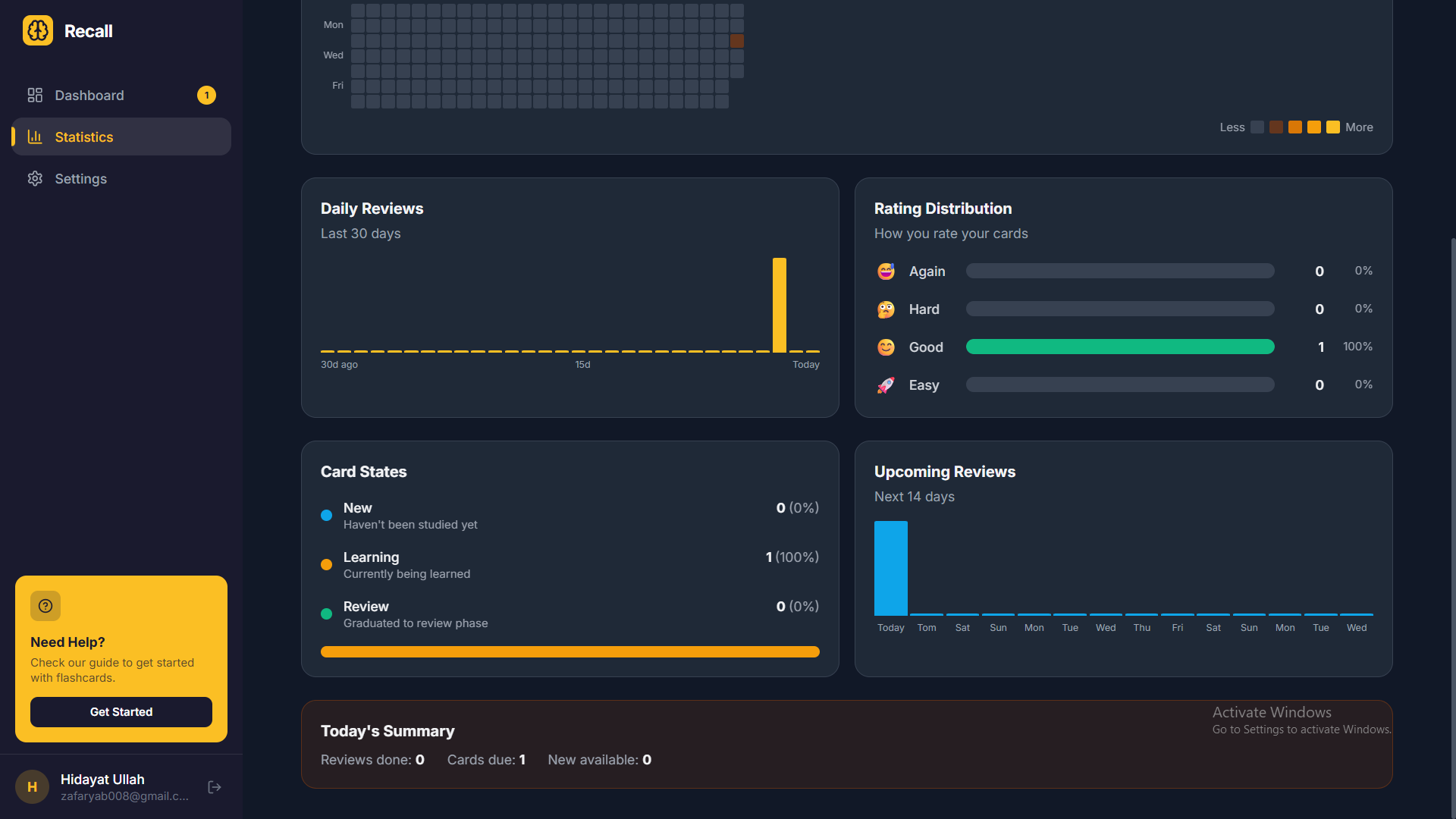Click the Easy rocket emoji icon
Image resolution: width=1456 pixels, height=819 pixels.
(886, 385)
